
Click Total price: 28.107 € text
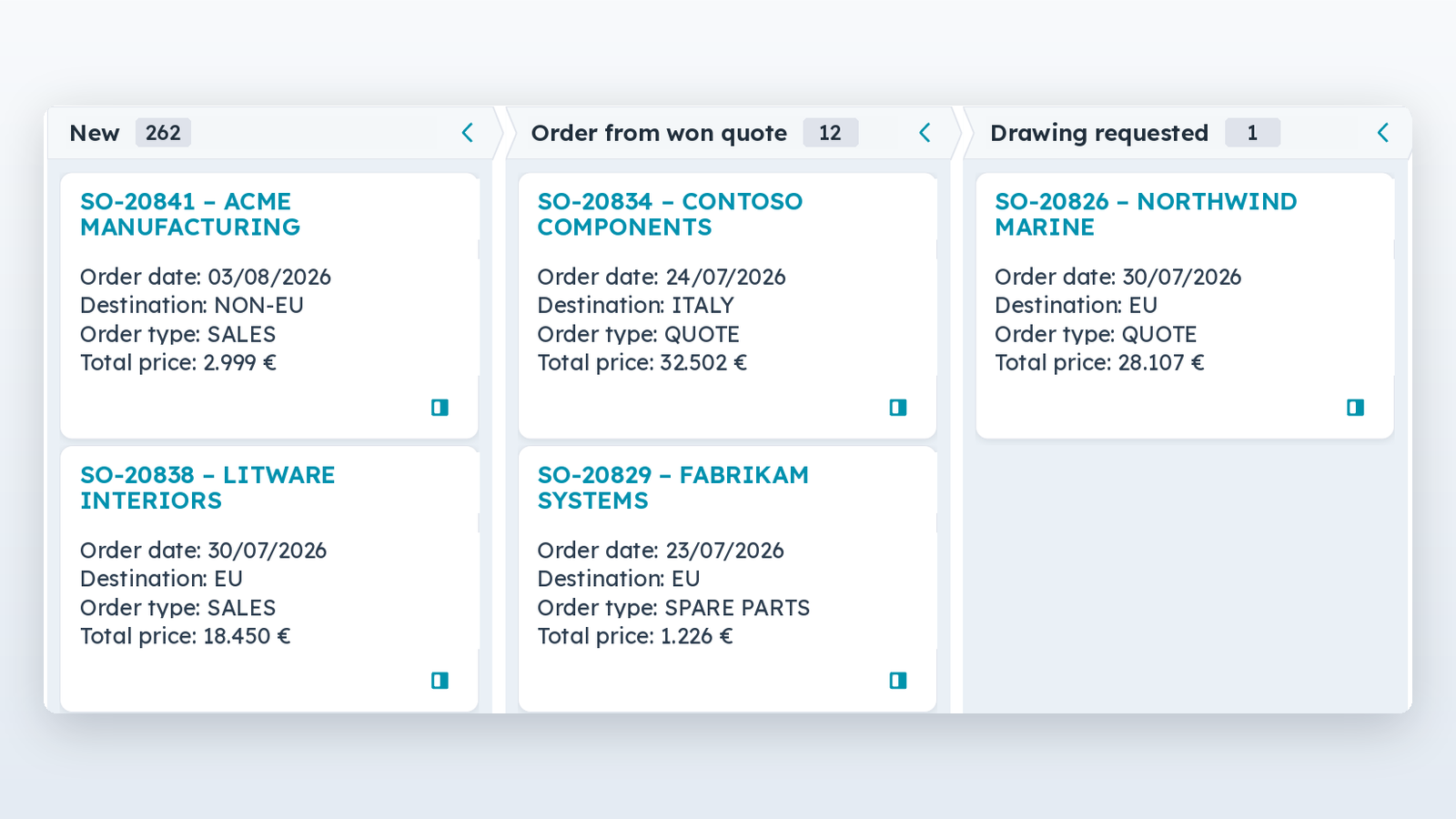1099,362
